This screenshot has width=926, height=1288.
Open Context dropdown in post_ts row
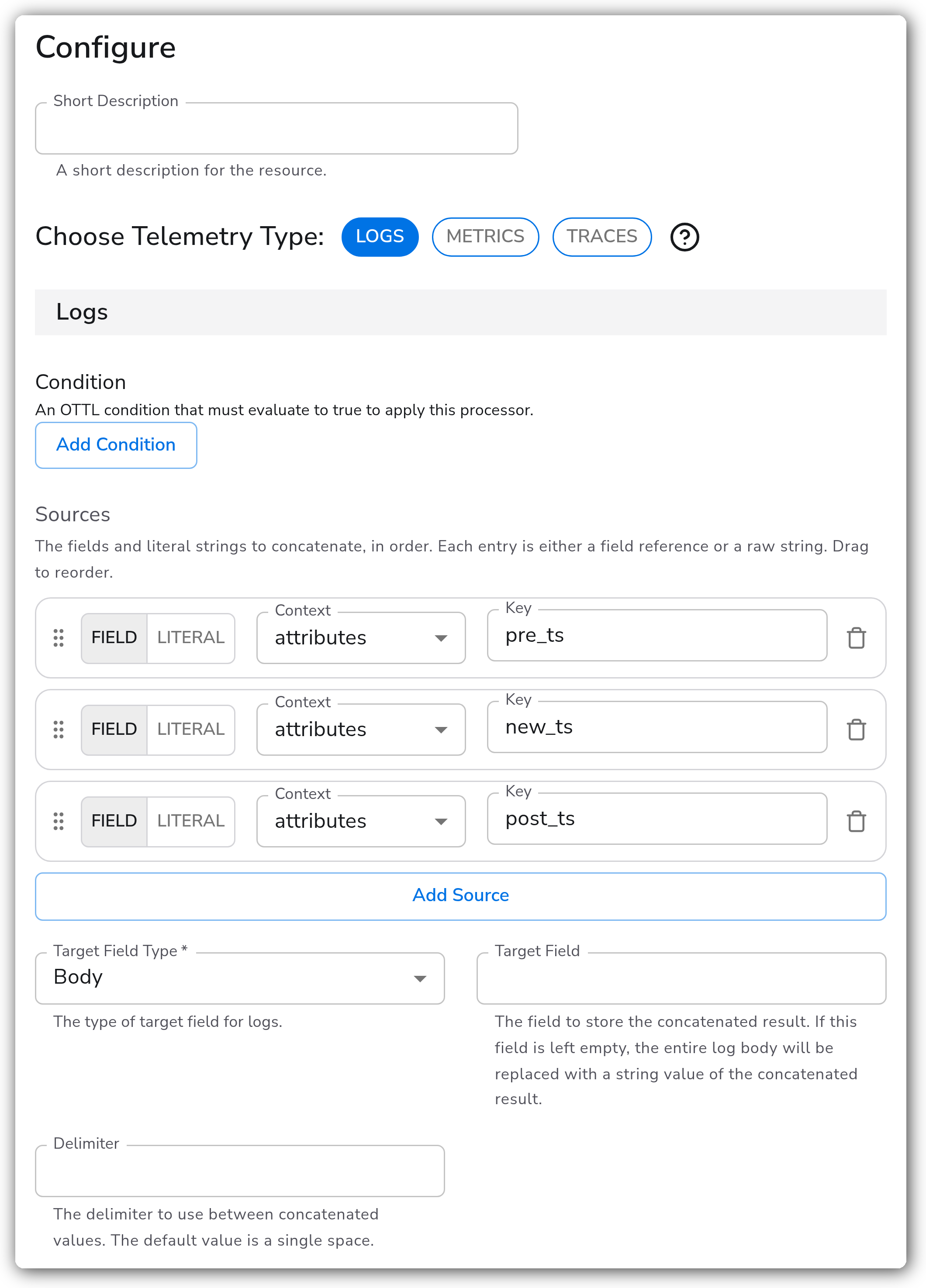tap(361, 821)
